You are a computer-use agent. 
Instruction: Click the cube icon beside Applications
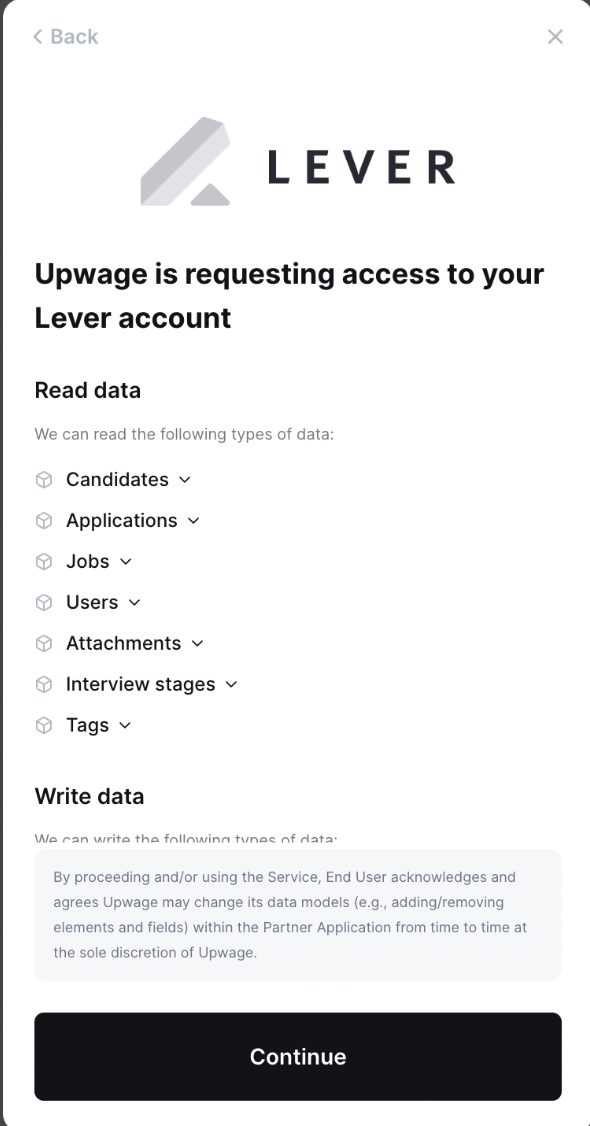(44, 520)
